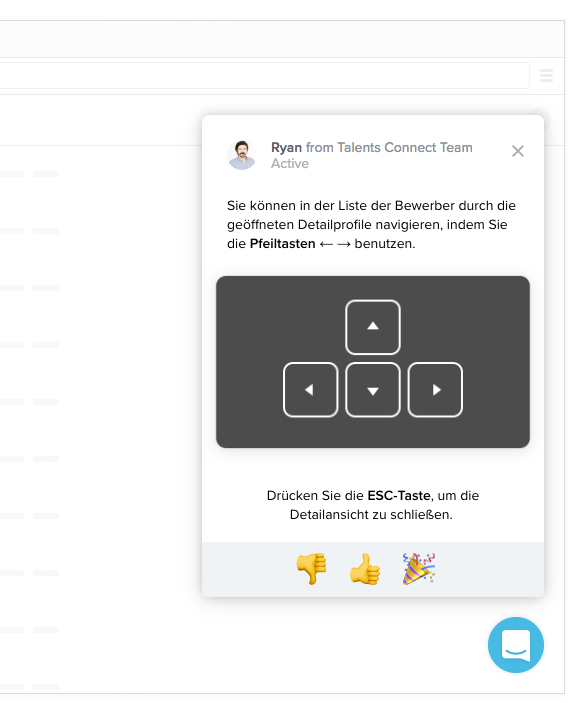This screenshot has width=579, height=703.
Task: Click the left arrow key graphic
Action: 310,390
